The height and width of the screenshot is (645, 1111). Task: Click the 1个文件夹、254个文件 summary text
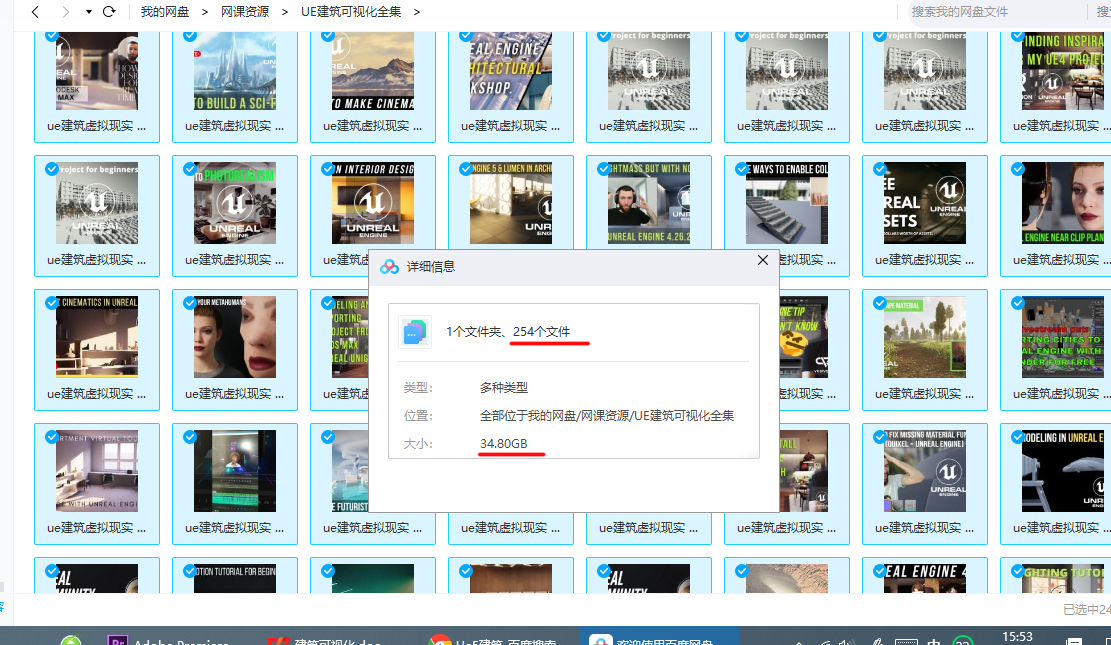508,332
